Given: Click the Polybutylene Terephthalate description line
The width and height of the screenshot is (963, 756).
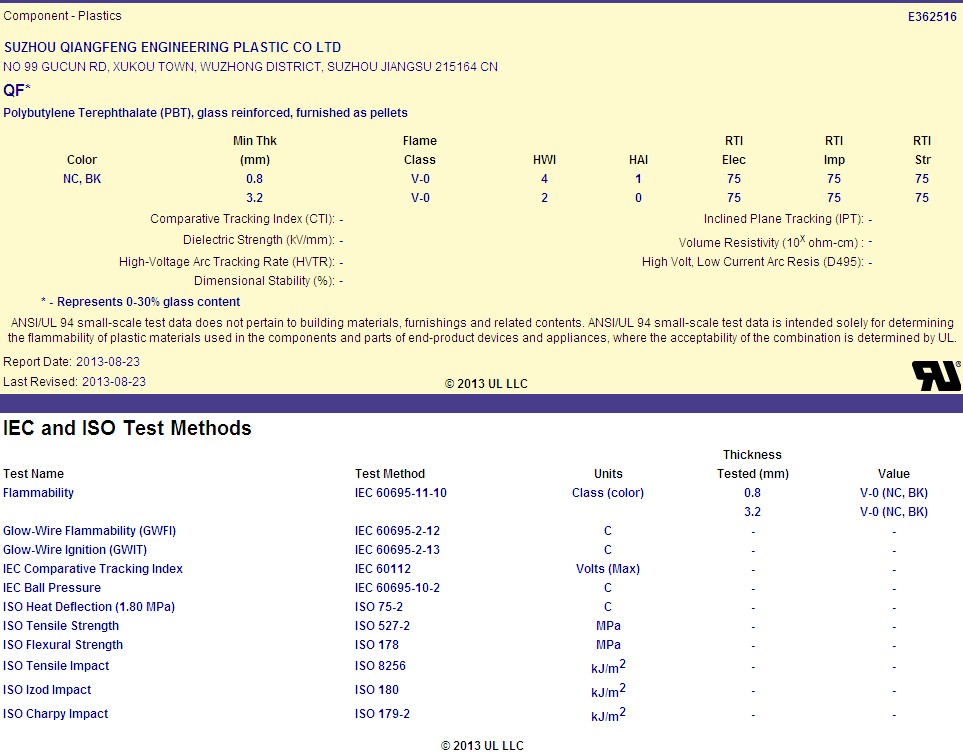Looking at the screenshot, I should point(205,113).
